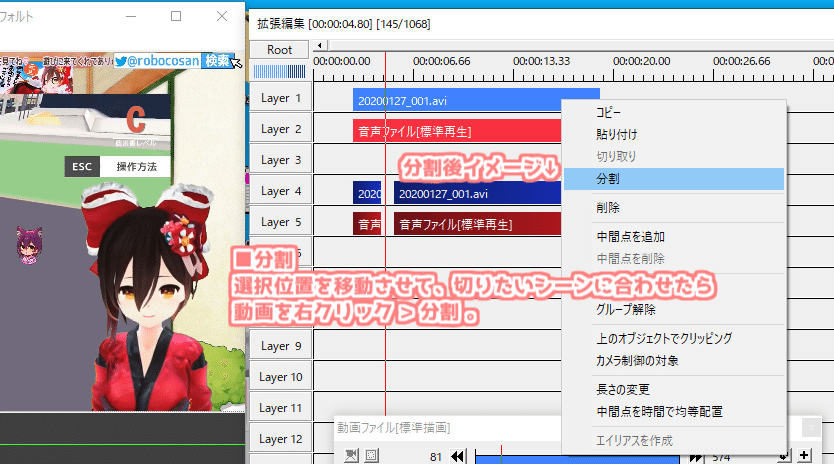834x464 pixels.
Task: Select Copy (コピー) in the context menu
Action: (x=608, y=112)
